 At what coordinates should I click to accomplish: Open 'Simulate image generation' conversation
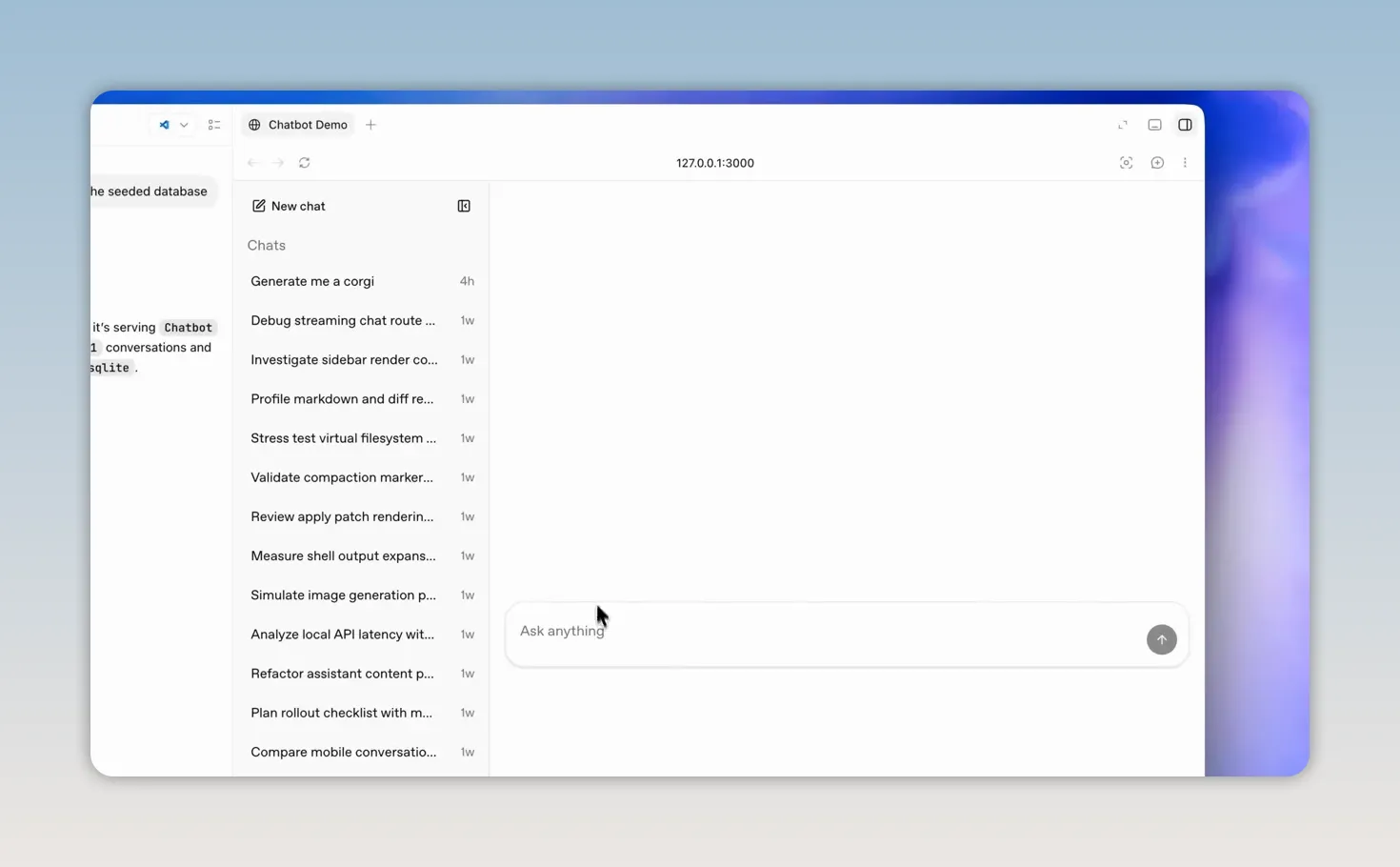(x=362, y=595)
